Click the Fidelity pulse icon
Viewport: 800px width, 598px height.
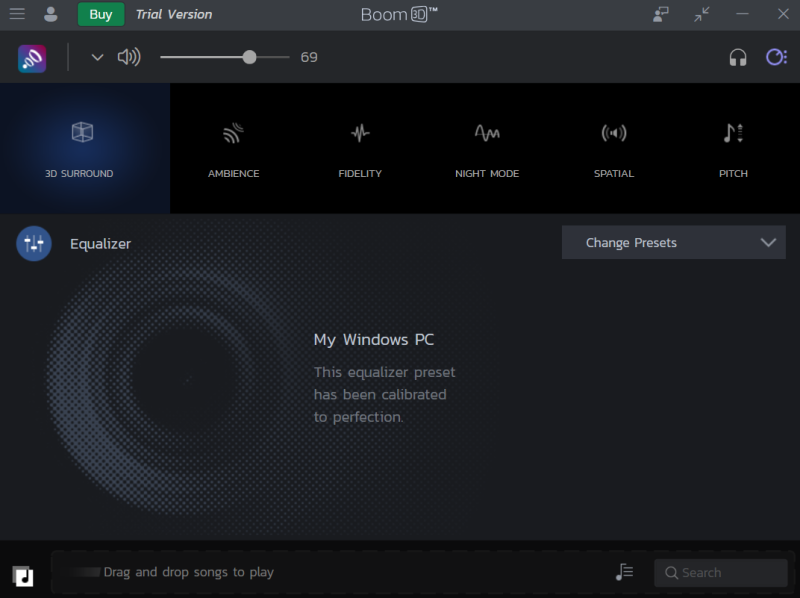(x=360, y=133)
